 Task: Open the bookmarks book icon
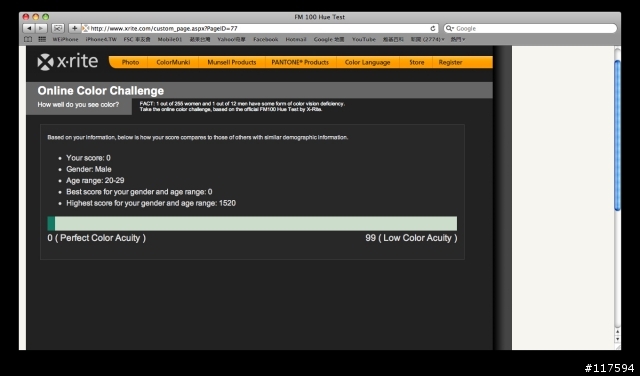tap(28, 40)
